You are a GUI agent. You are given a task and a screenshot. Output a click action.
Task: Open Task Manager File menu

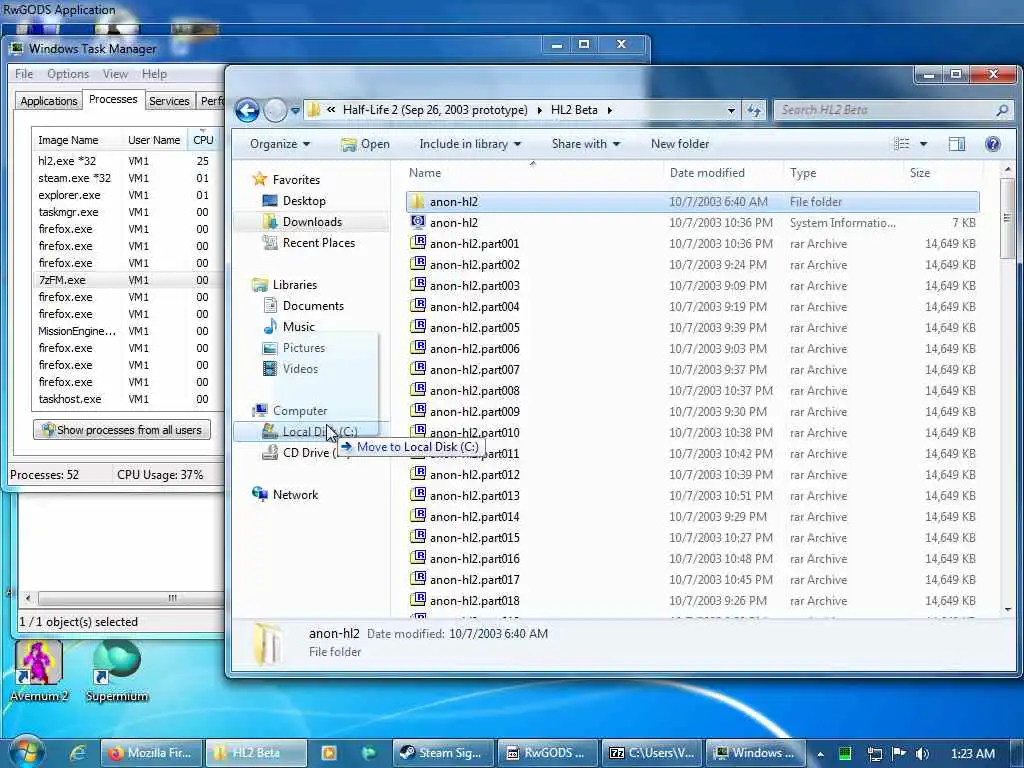(x=24, y=74)
